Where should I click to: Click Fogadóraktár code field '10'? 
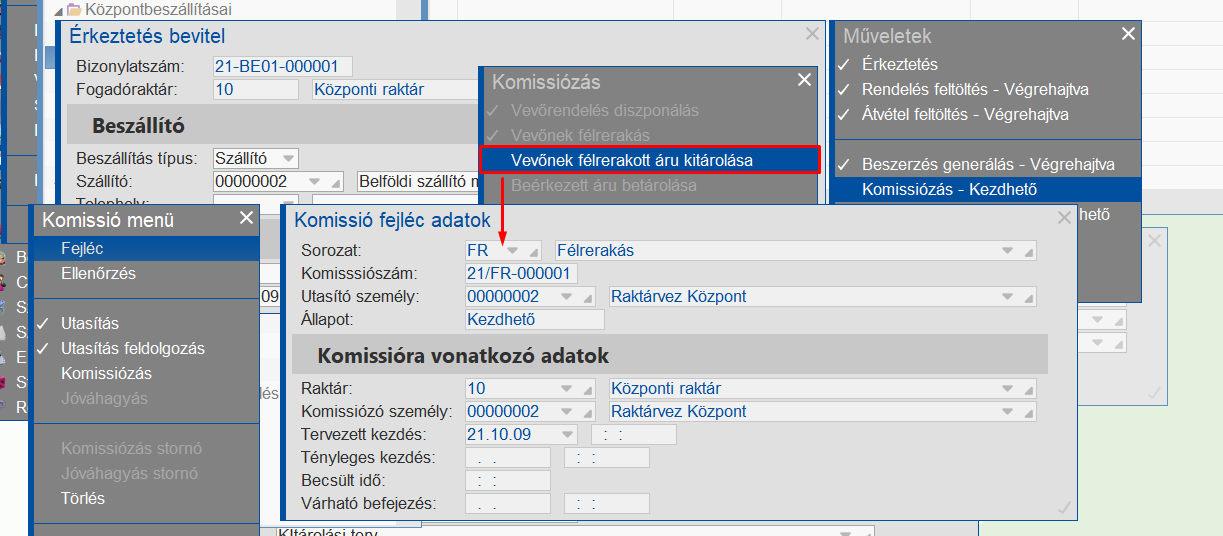[256, 89]
